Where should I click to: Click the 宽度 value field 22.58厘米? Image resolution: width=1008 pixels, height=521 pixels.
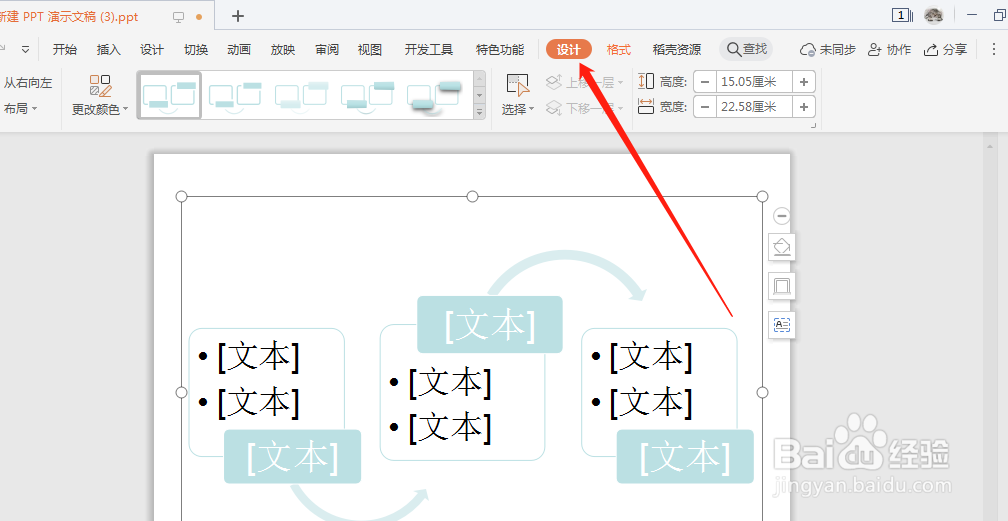pyautogui.click(x=754, y=107)
